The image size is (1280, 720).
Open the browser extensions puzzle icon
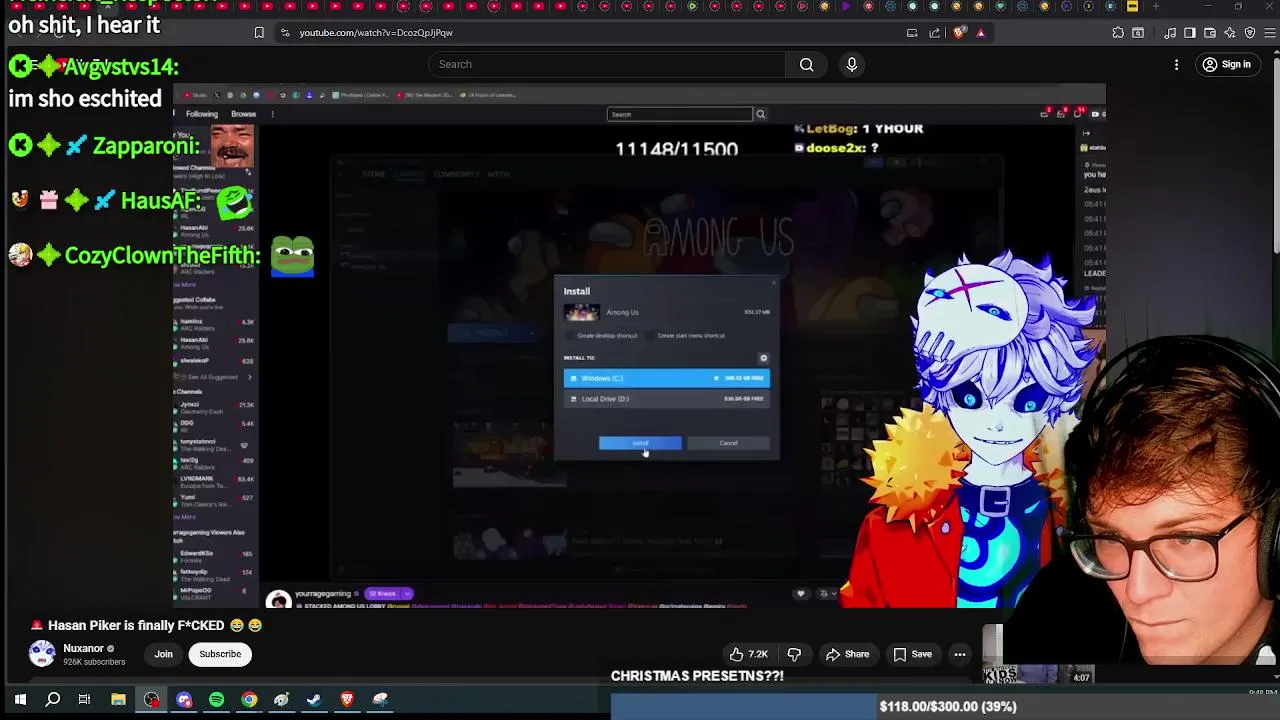[1118, 32]
